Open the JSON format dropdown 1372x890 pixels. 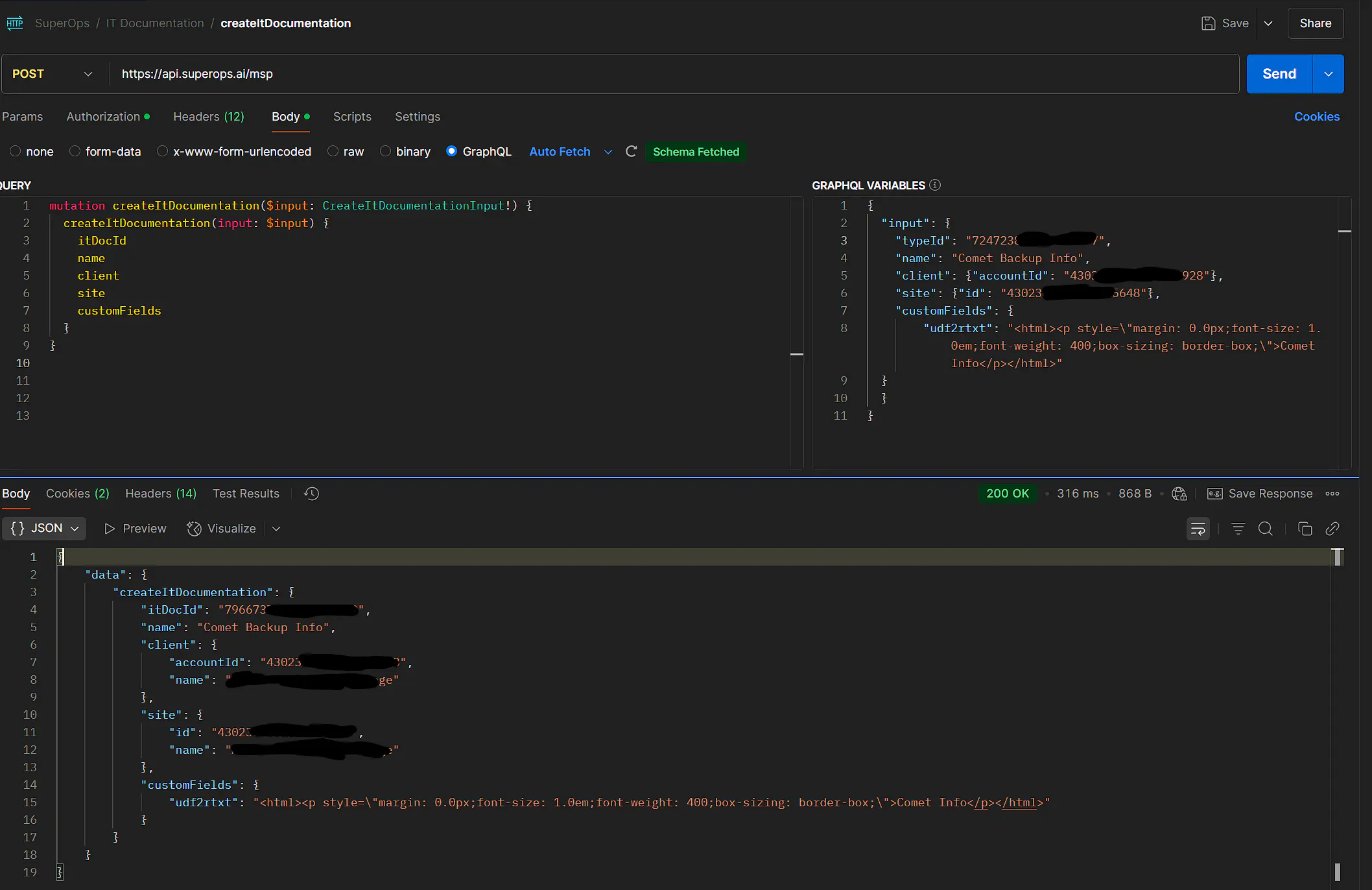click(x=44, y=529)
